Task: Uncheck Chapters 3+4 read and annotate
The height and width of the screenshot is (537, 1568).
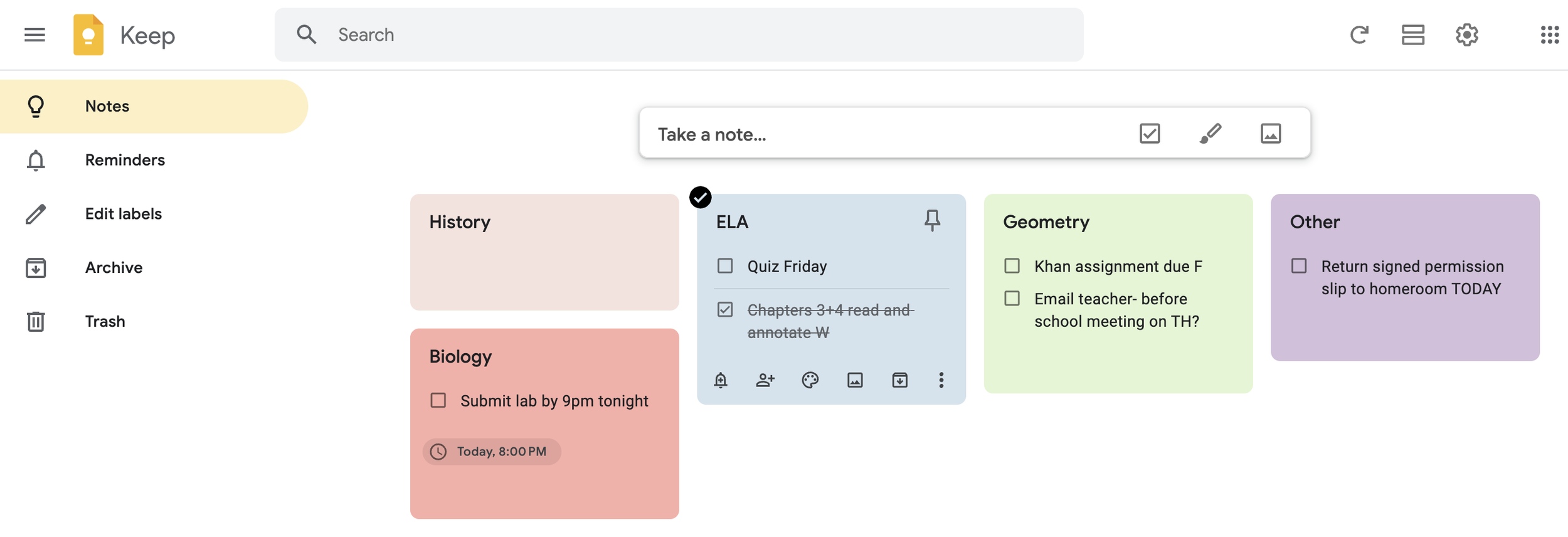Action: 725,310
